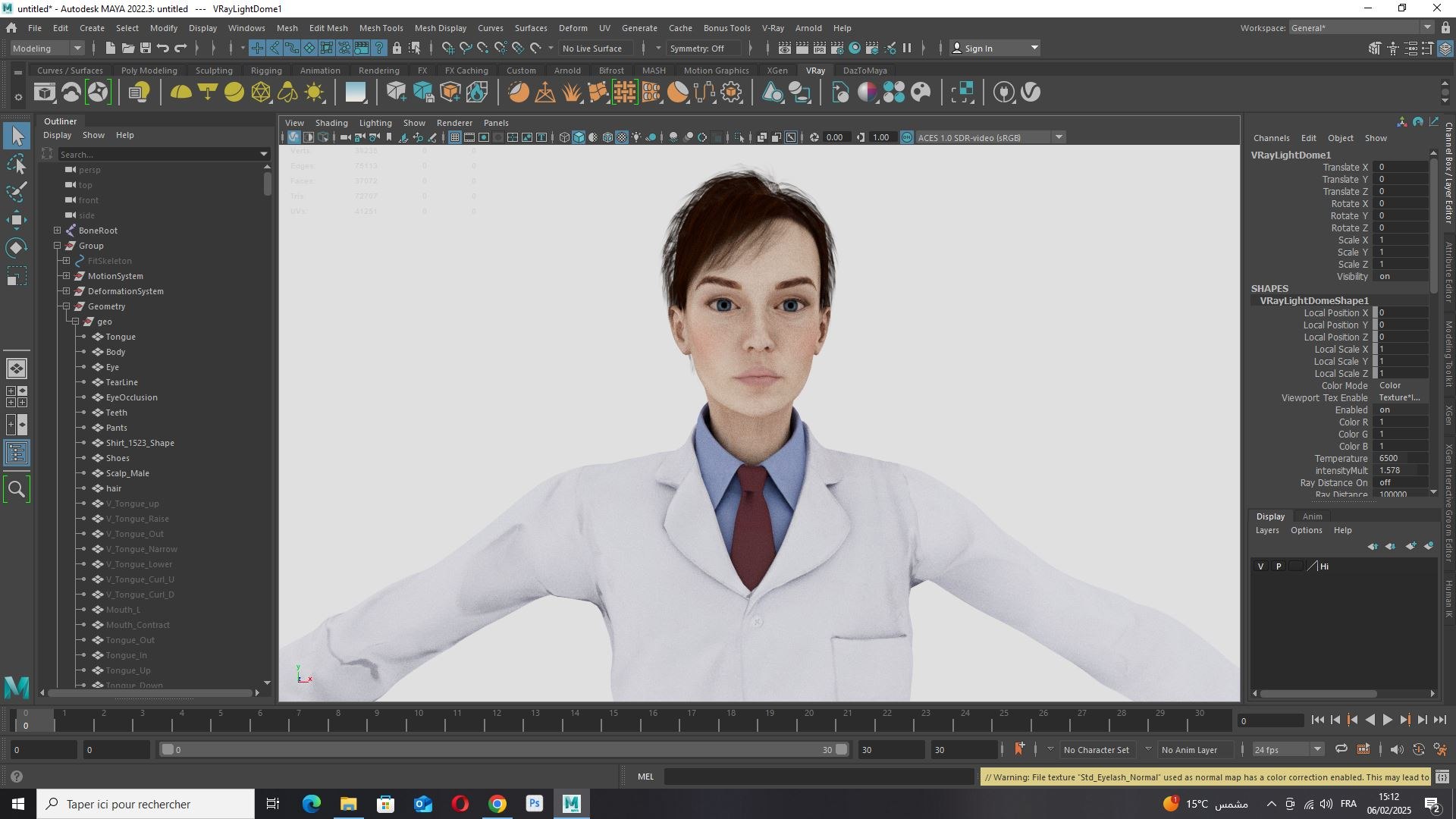Click the Channels menu in Channel Box
Image resolution: width=1456 pixels, height=819 pixels.
click(x=1272, y=138)
